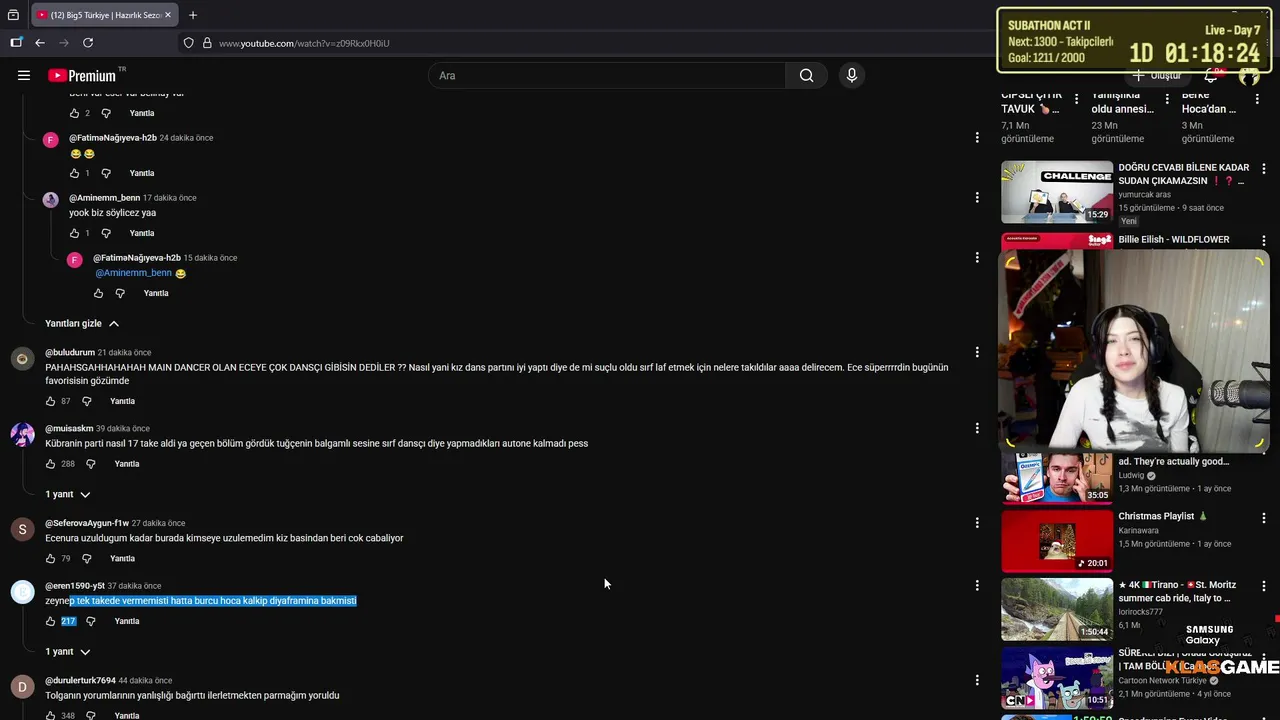Open the YouTube hamburger guide menu
The width and height of the screenshot is (1280, 720).
(24, 75)
